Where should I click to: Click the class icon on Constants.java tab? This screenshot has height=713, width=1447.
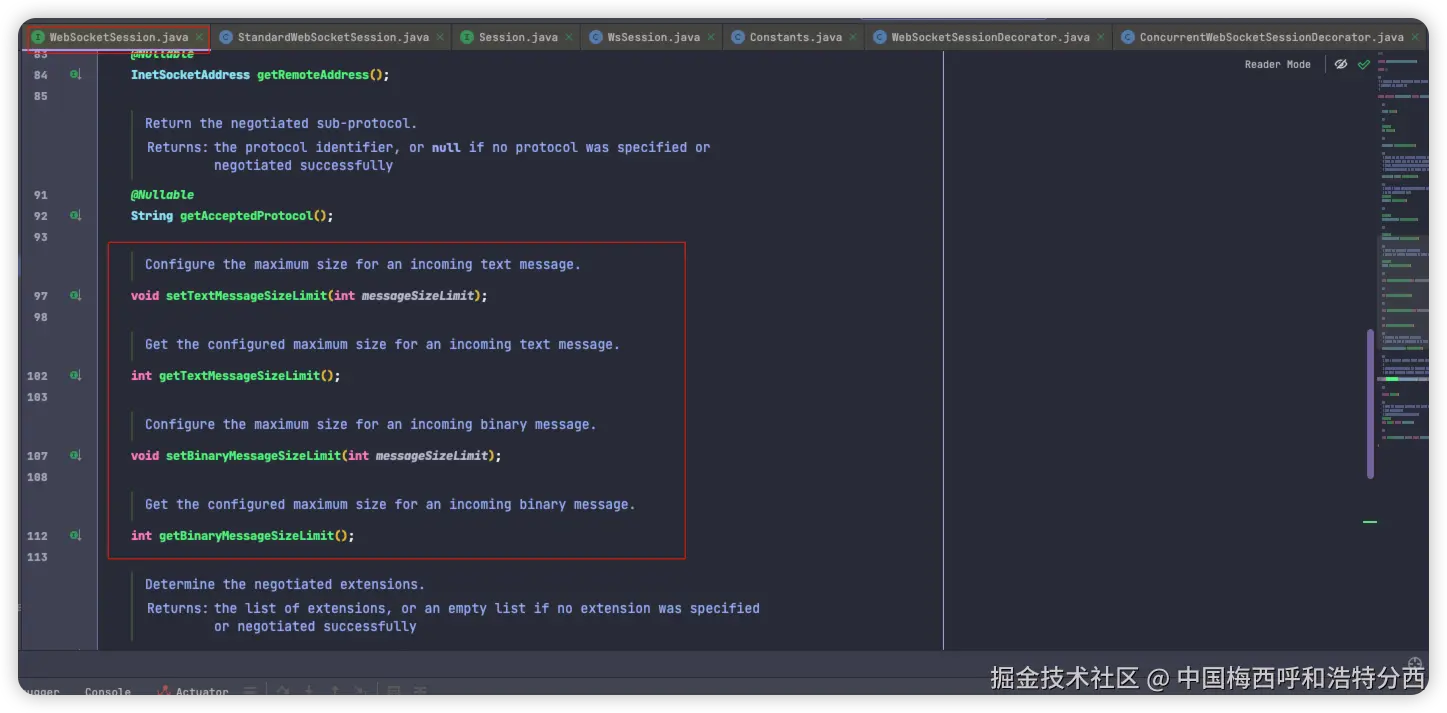(x=738, y=37)
